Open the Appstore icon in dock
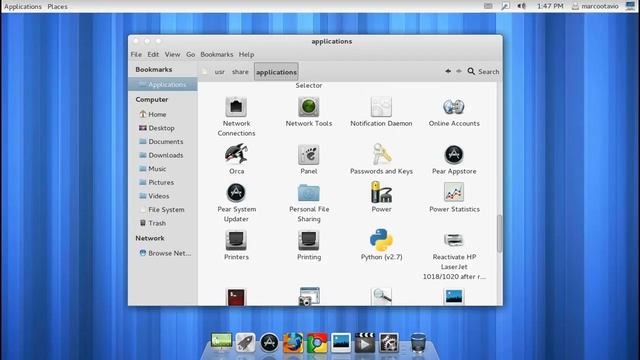This screenshot has height=360, width=640. pos(269,342)
